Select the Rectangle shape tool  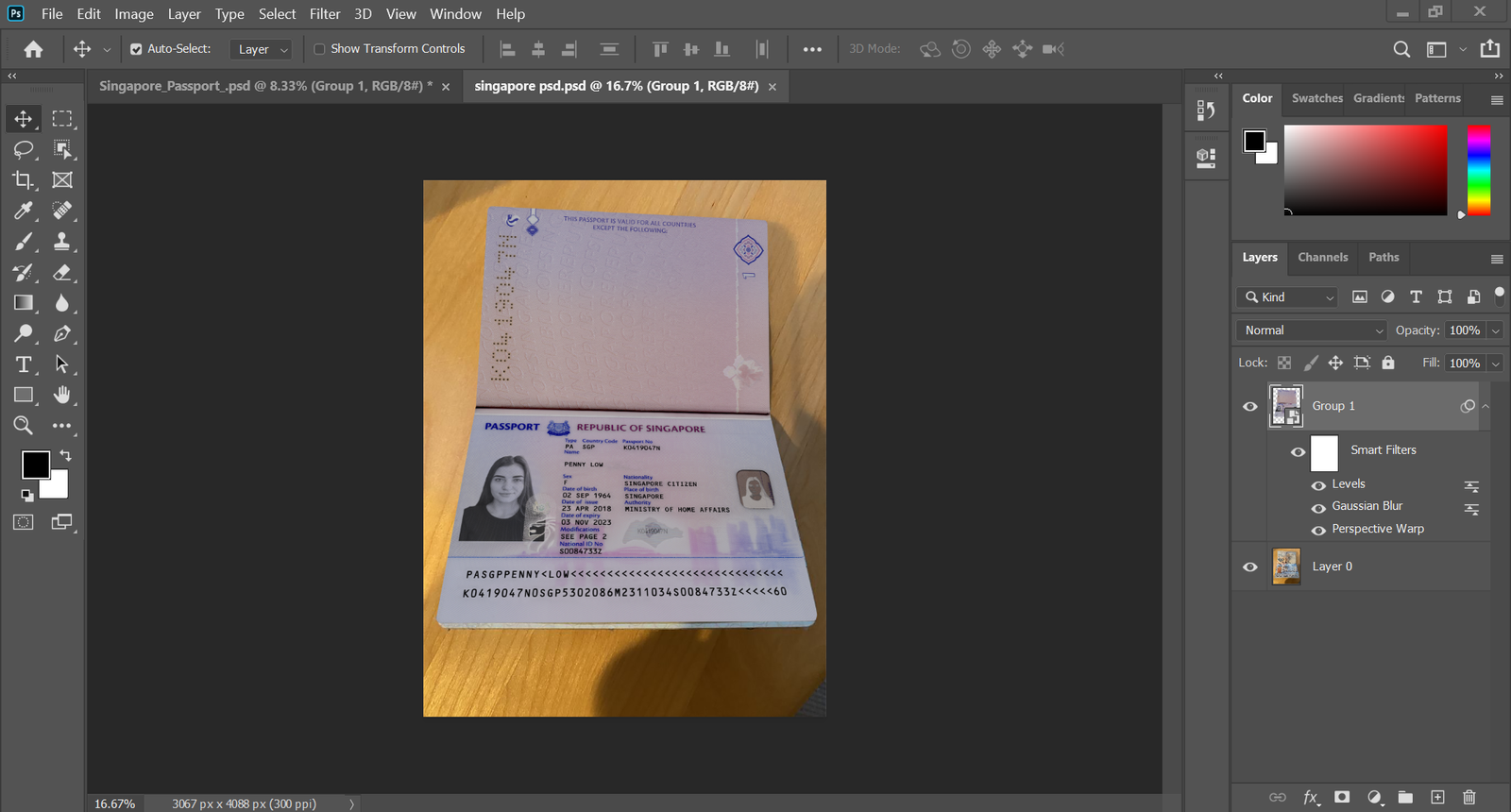24,395
